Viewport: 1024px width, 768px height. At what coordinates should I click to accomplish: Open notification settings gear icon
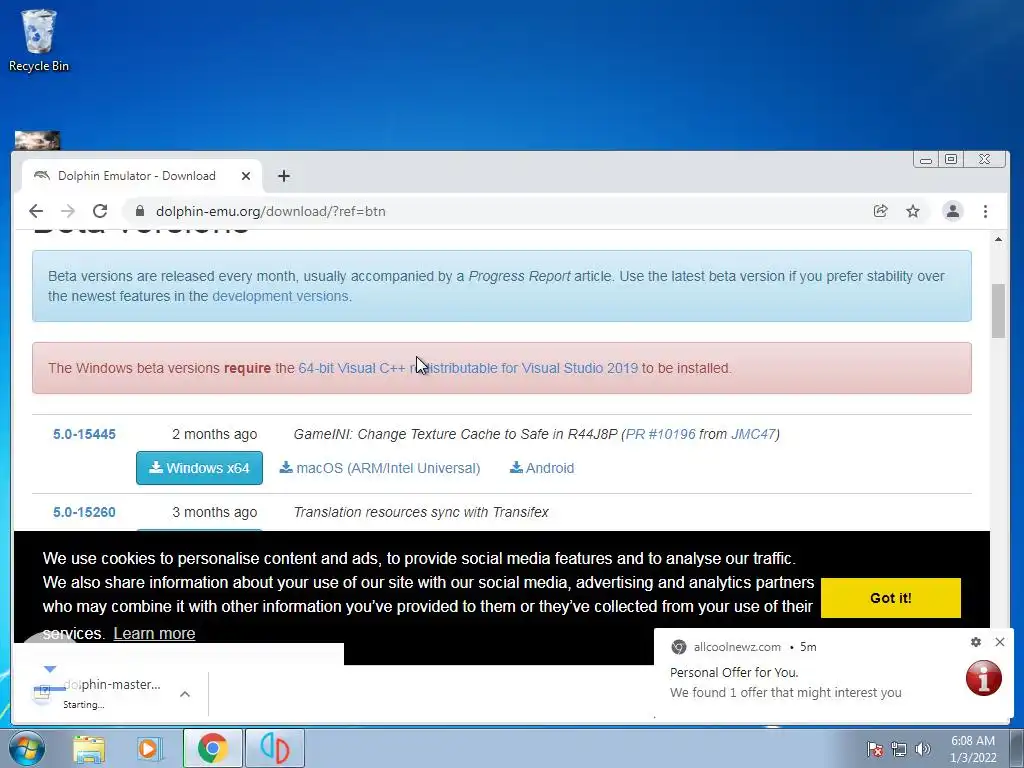tap(976, 642)
